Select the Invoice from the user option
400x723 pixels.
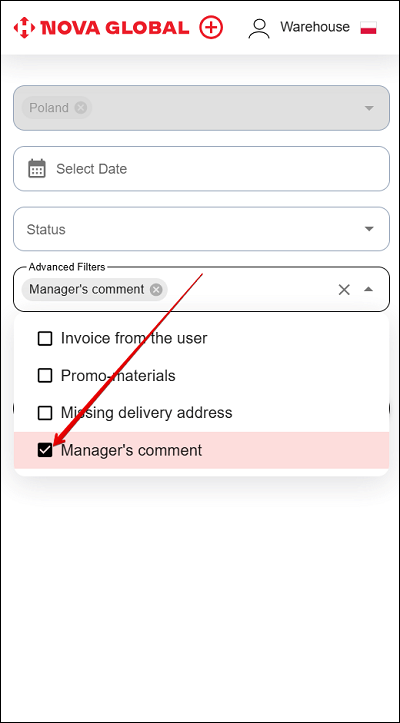tap(201, 339)
